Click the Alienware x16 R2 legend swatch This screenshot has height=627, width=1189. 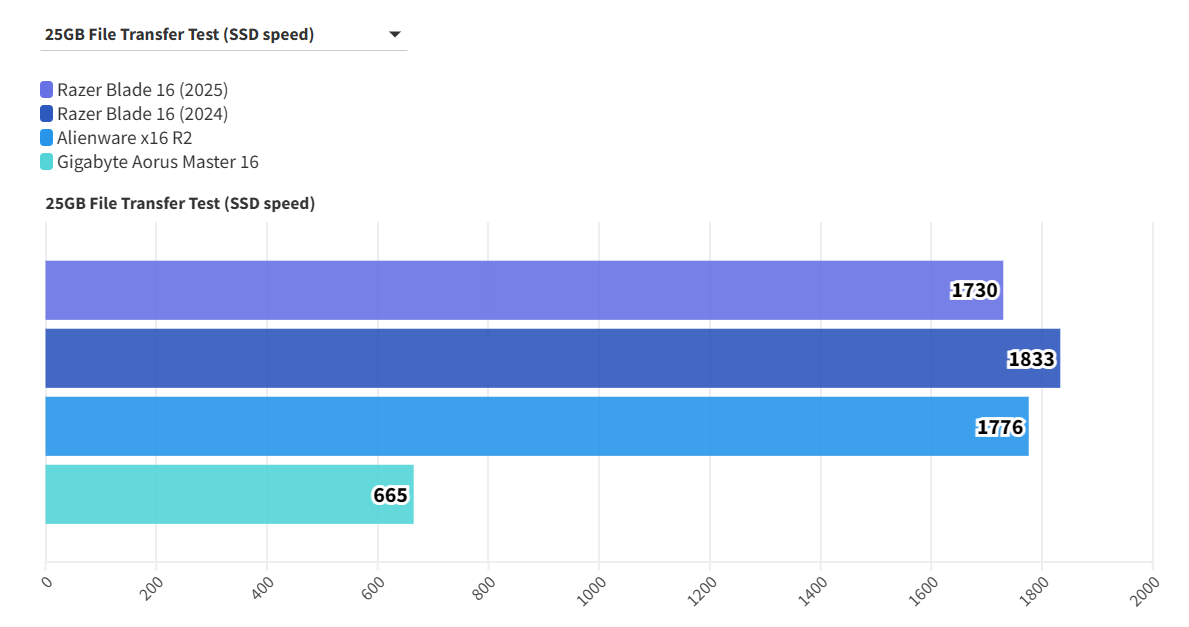(47, 138)
